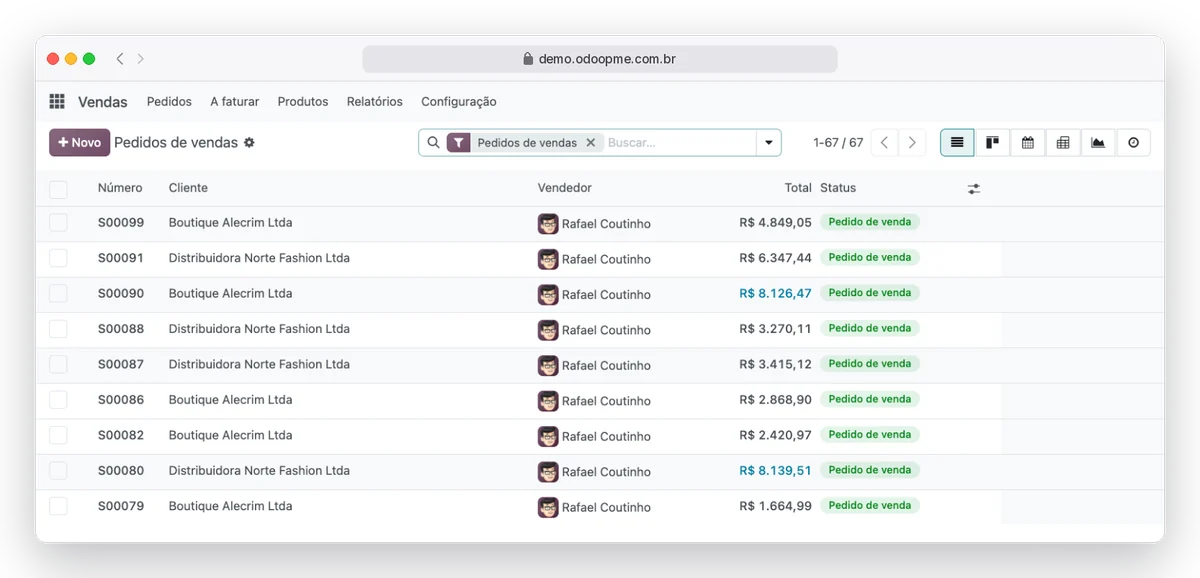Open gear settings next to Pedidos de vendas

[x=249, y=143]
